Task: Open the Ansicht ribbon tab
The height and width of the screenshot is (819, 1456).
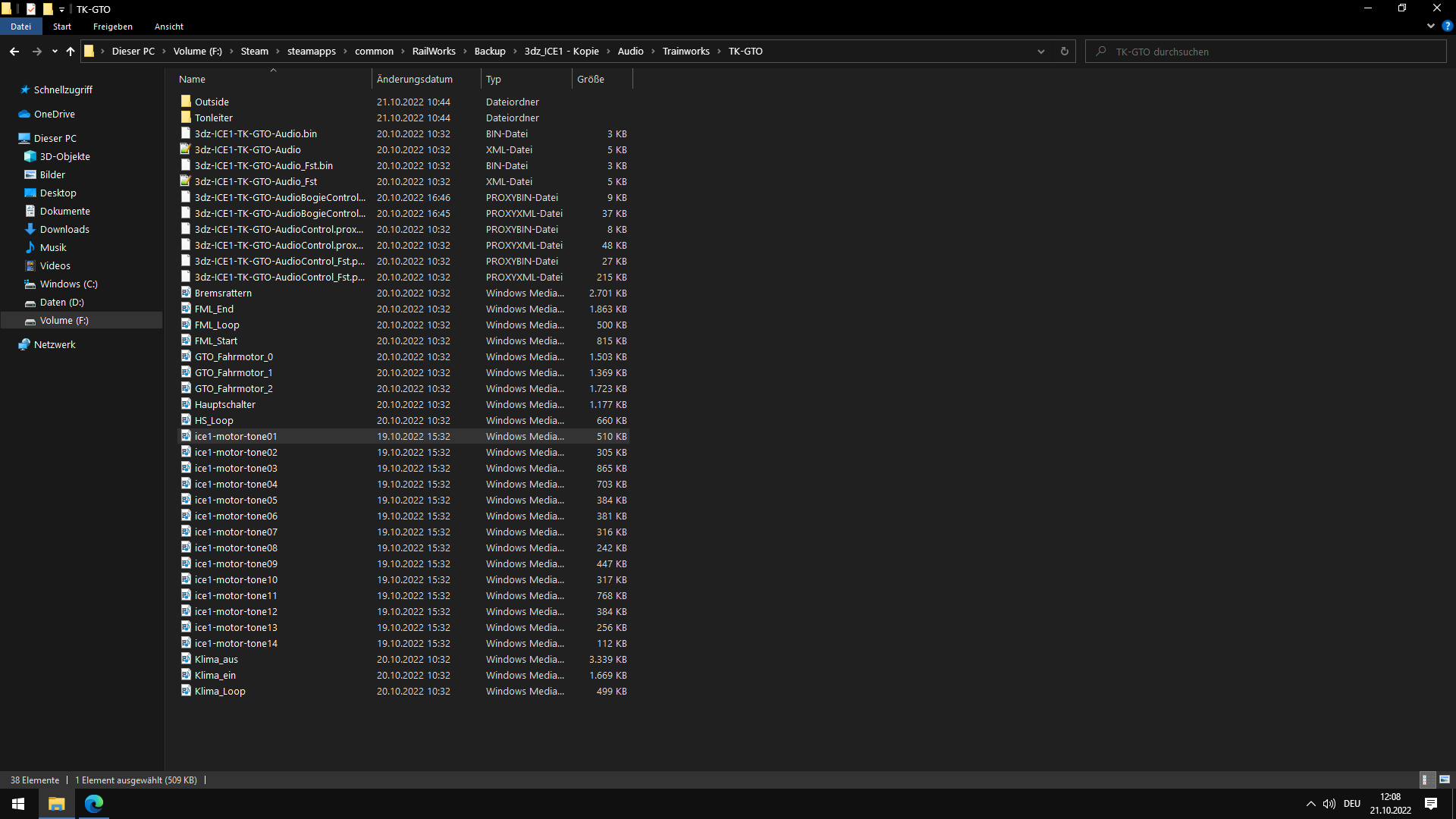Action: pos(168,27)
